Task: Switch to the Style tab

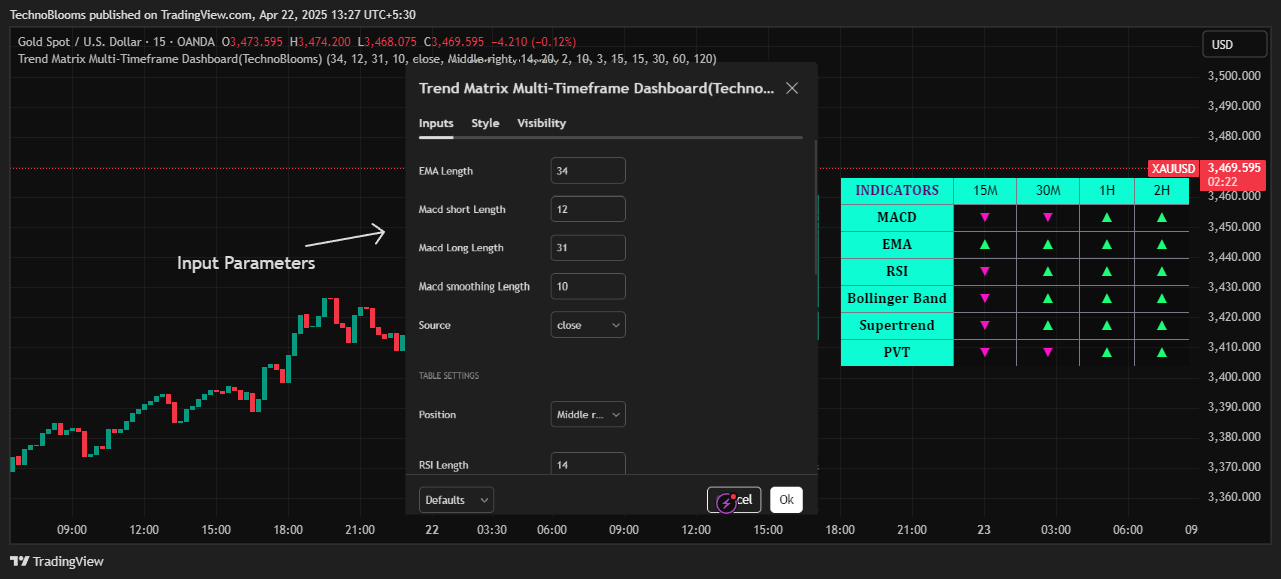Action: pos(485,123)
